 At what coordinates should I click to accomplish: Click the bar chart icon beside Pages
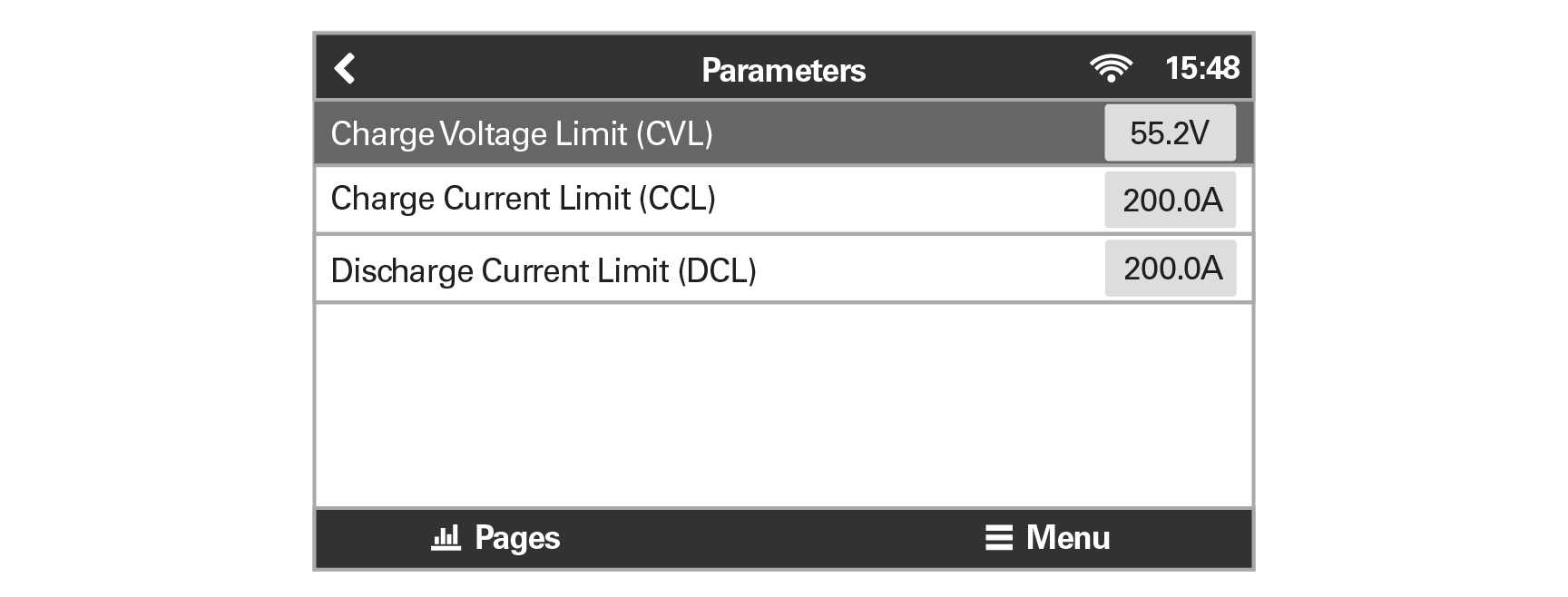tap(446, 537)
